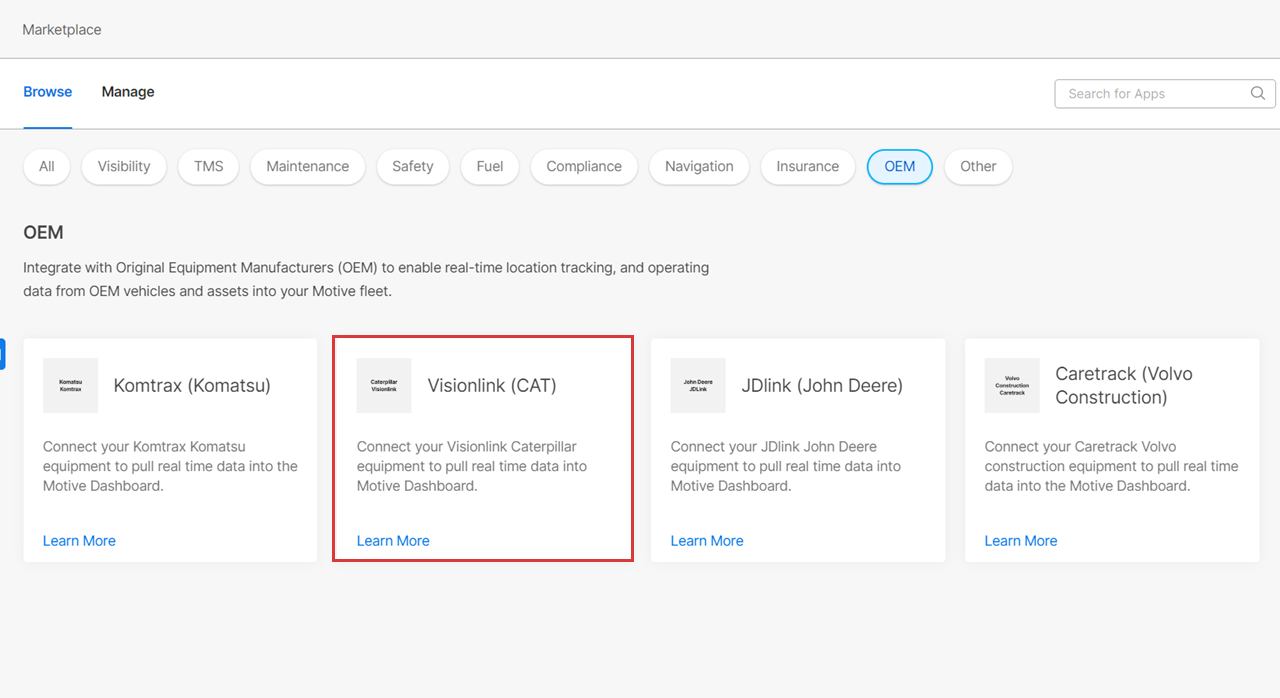Focus the Search for Apps field
The height and width of the screenshot is (698, 1280).
(1150, 94)
